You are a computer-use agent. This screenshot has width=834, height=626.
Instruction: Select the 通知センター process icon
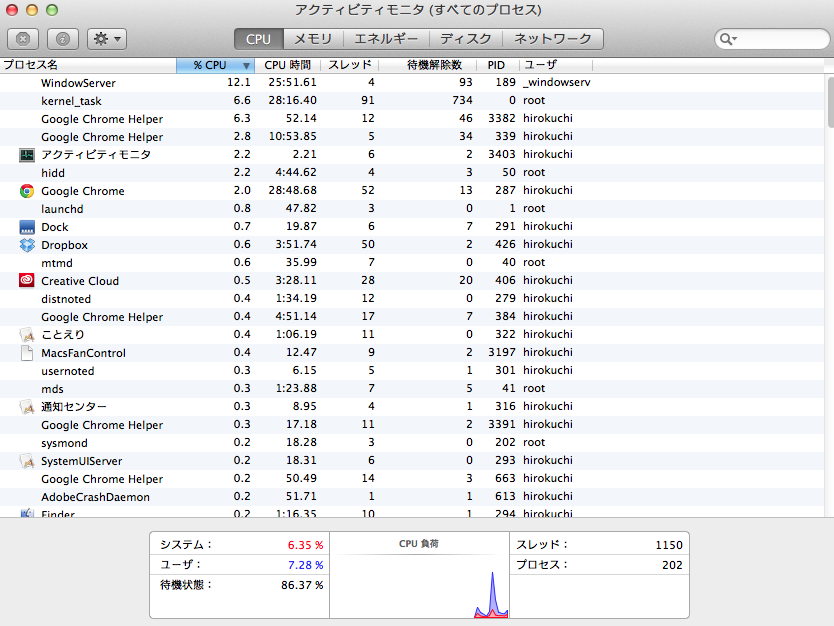[x=27, y=407]
